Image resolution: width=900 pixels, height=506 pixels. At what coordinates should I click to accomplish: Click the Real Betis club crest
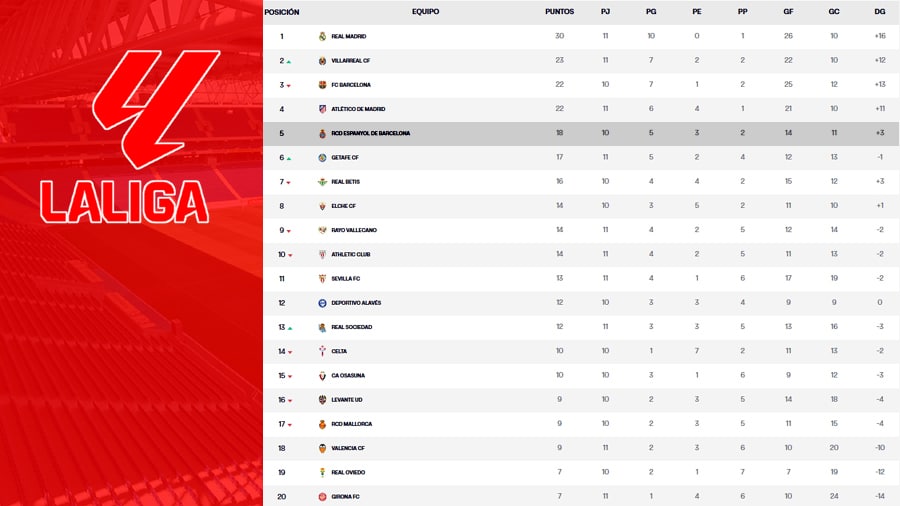click(x=322, y=182)
